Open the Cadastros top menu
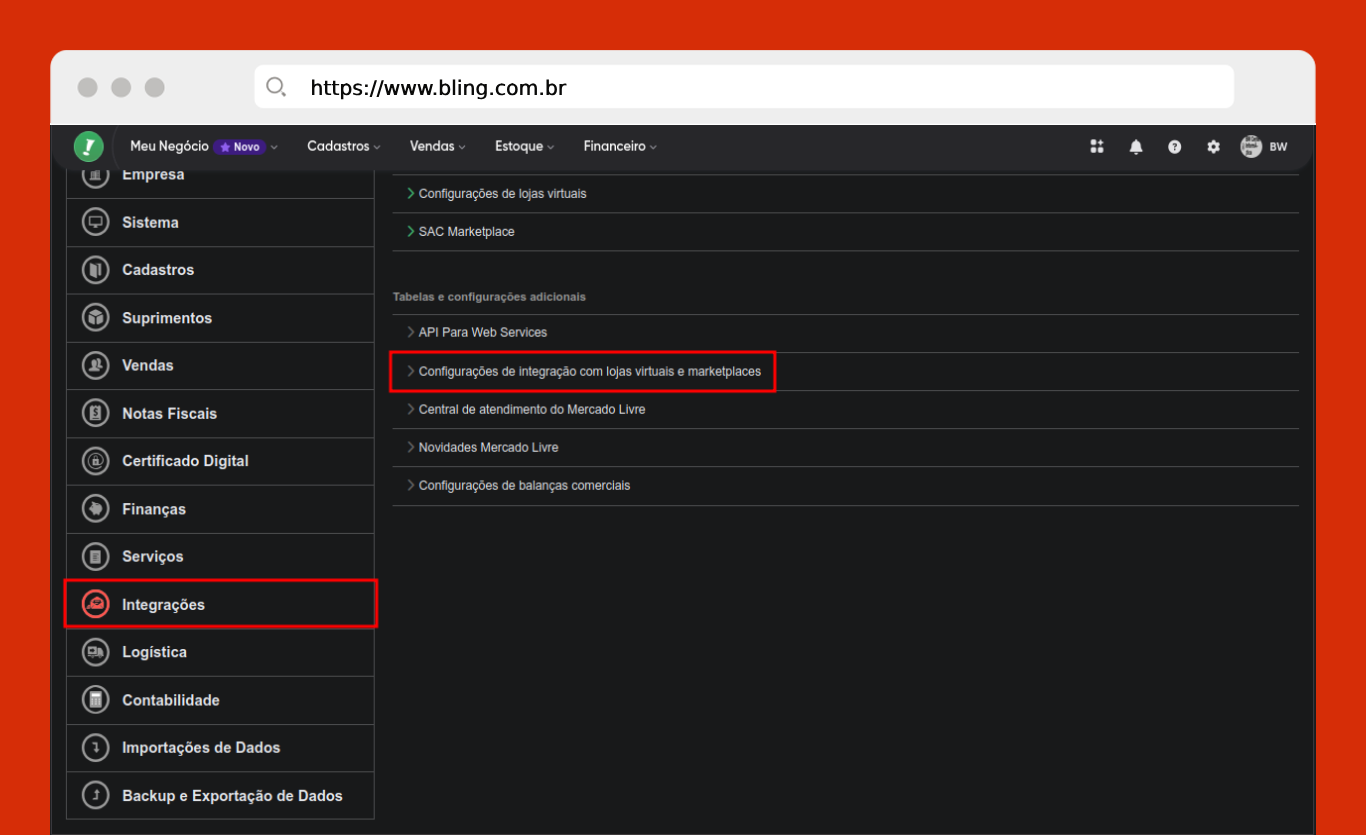This screenshot has width=1366, height=835. tap(344, 146)
